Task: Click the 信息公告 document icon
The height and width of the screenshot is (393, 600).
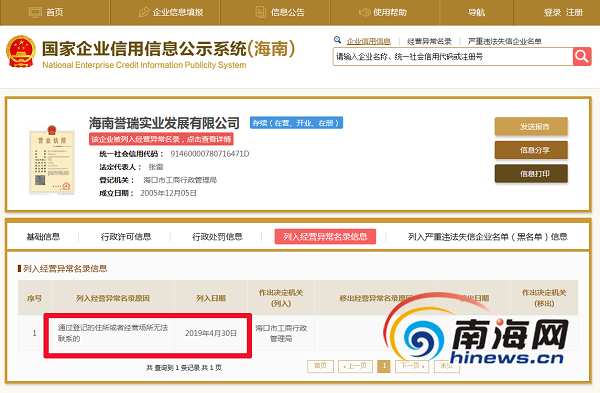Action: tap(261, 12)
